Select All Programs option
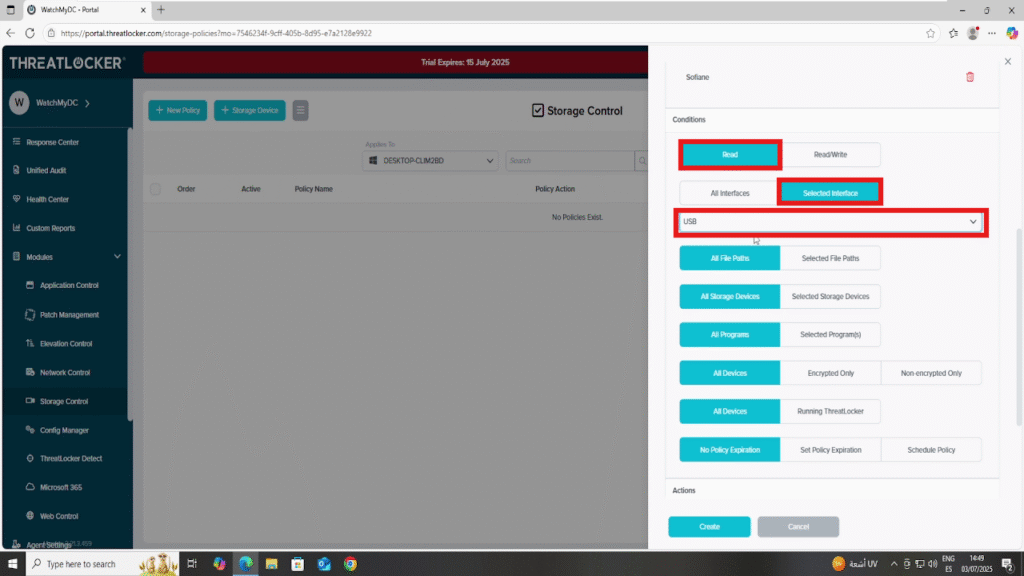The height and width of the screenshot is (576, 1024). pyautogui.click(x=729, y=334)
